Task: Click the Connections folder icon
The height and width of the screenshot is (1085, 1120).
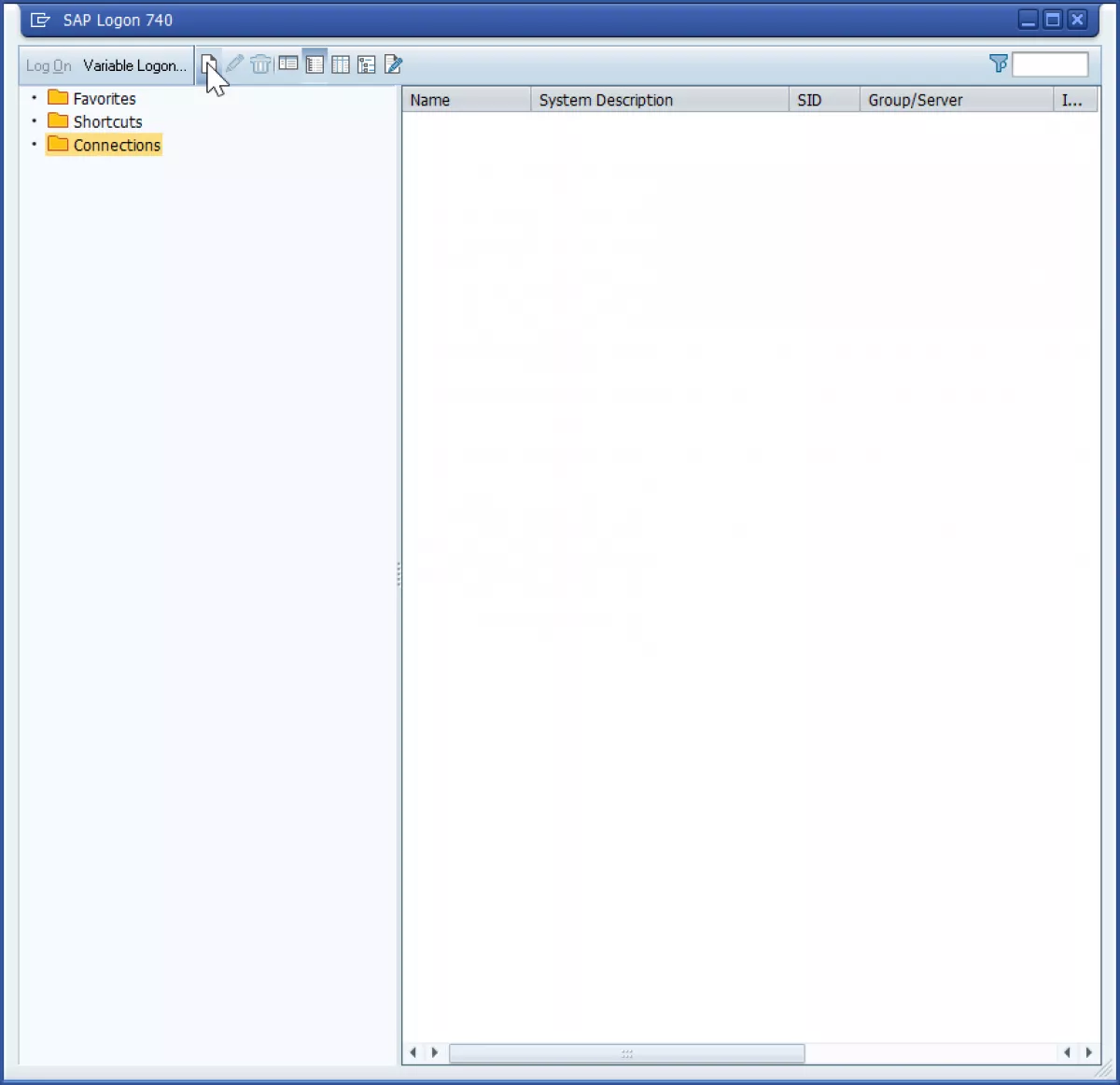Action: tap(58, 144)
